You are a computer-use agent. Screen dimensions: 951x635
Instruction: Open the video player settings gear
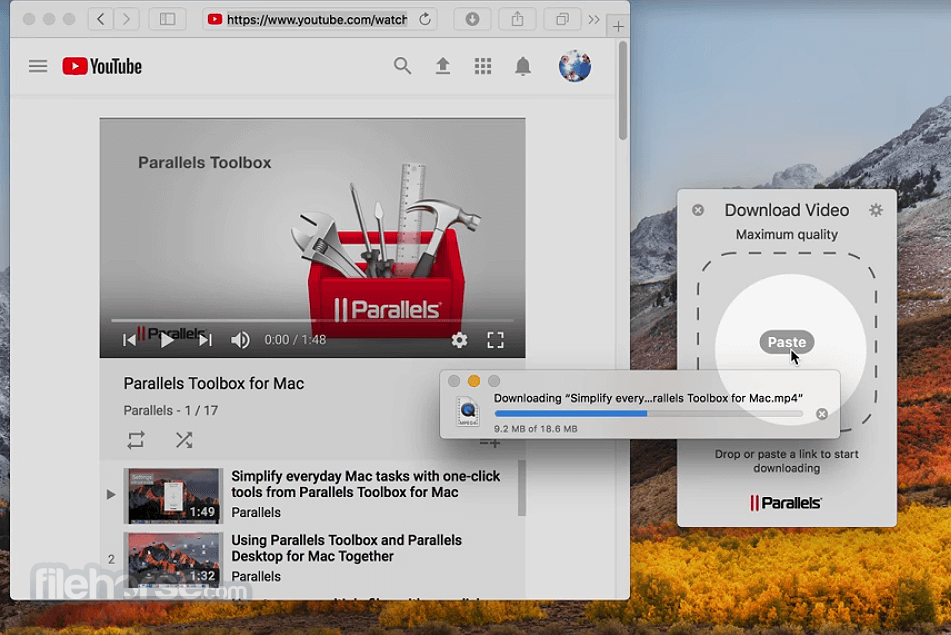459,340
